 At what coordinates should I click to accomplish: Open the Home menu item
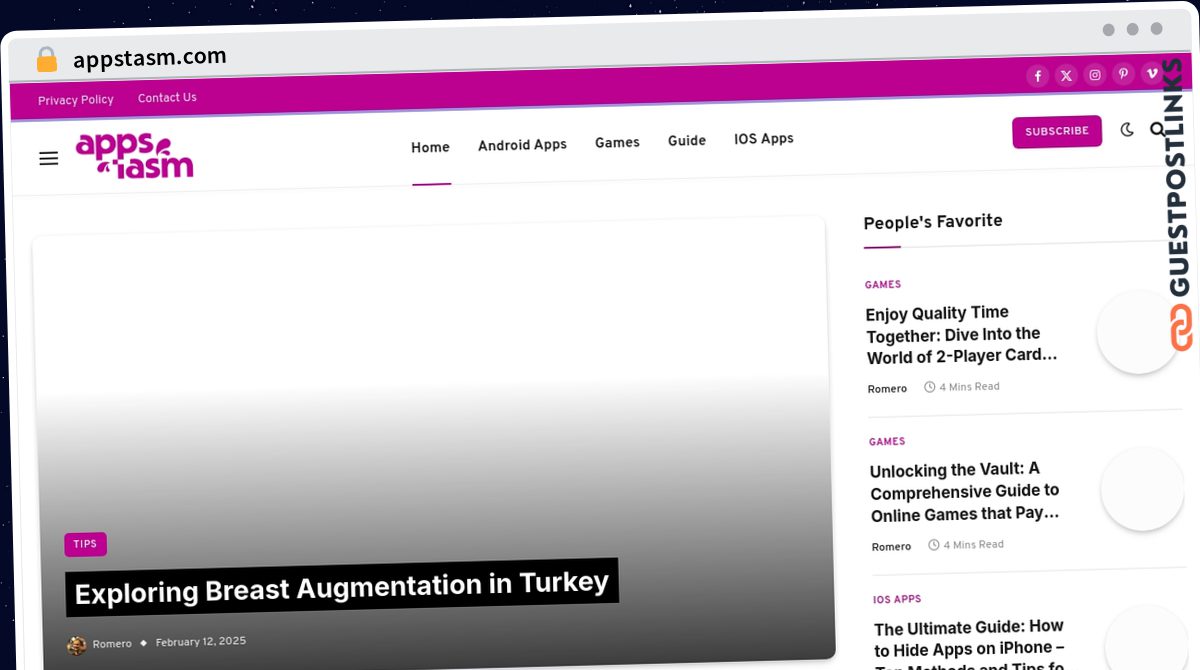tap(430, 148)
